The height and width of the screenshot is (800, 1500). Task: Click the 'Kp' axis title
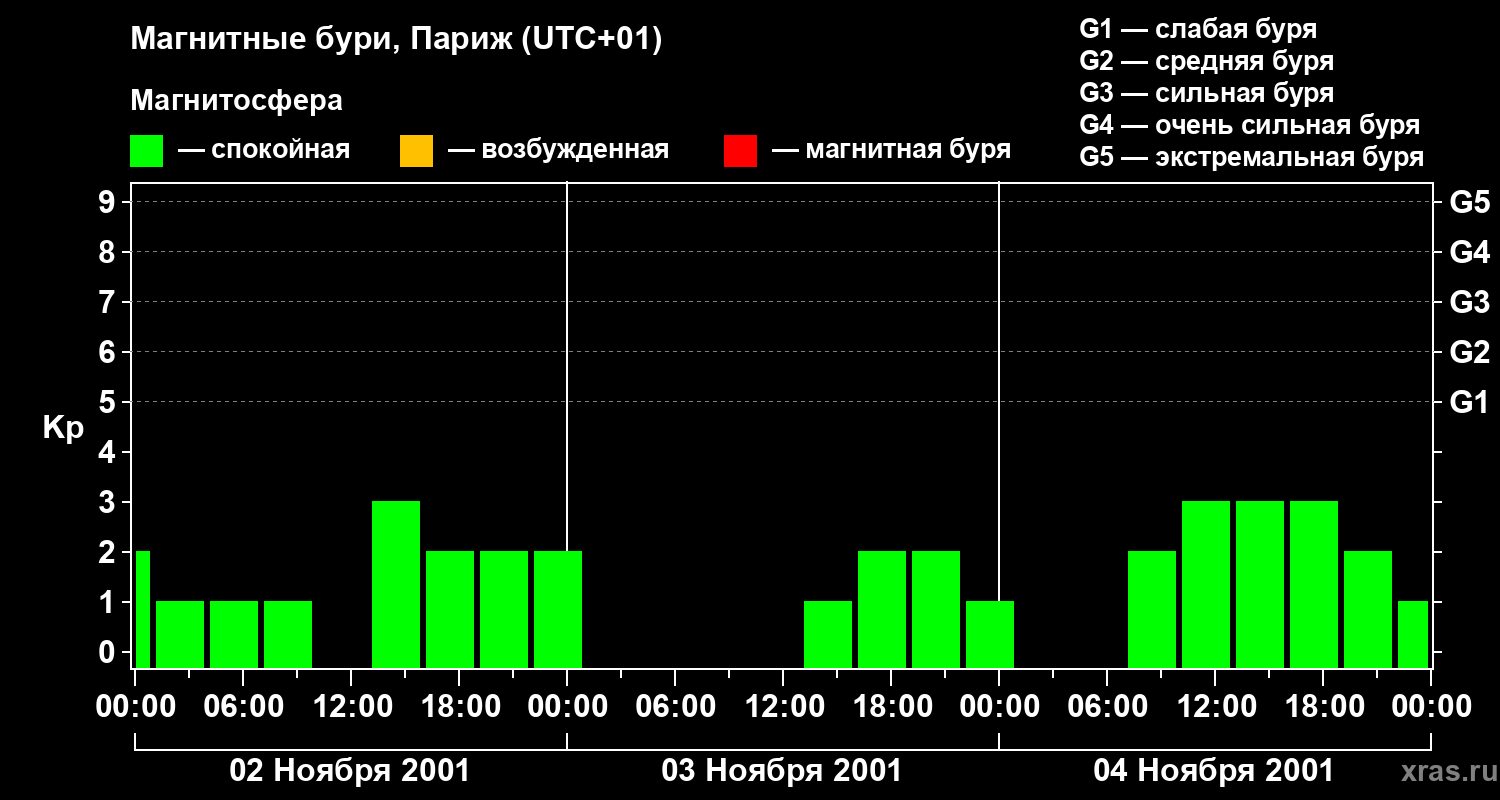pos(63,428)
